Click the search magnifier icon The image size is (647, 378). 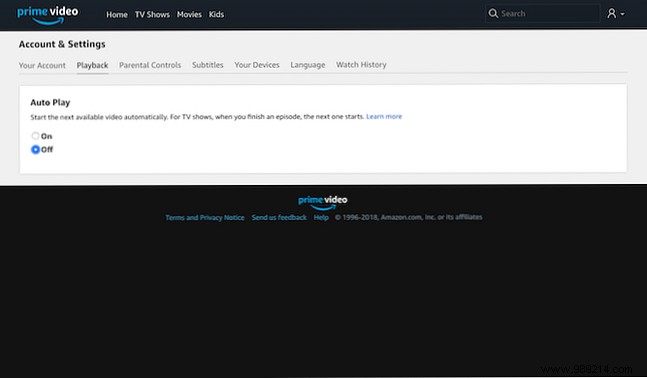493,14
